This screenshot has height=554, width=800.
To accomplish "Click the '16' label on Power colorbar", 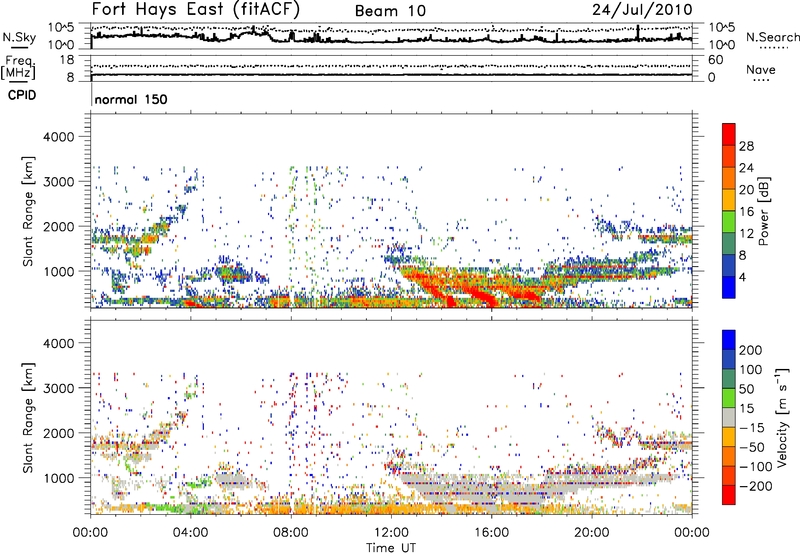I will coord(746,212).
